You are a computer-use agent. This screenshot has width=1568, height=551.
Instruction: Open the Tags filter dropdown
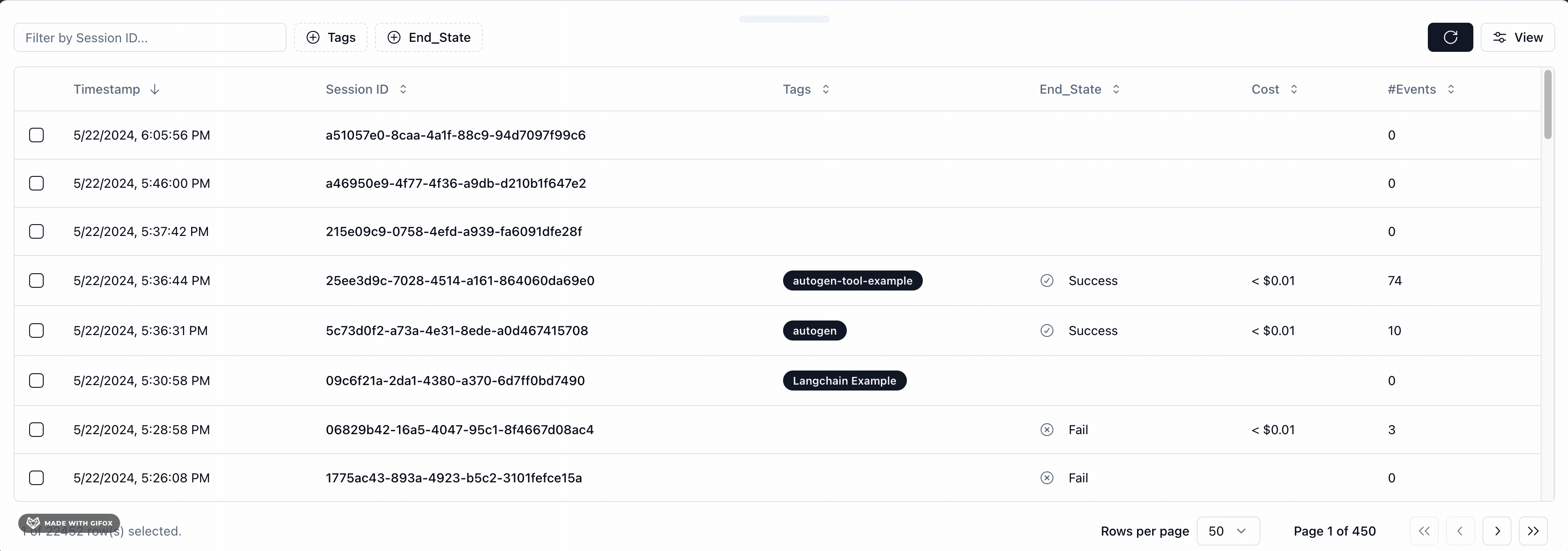point(330,37)
